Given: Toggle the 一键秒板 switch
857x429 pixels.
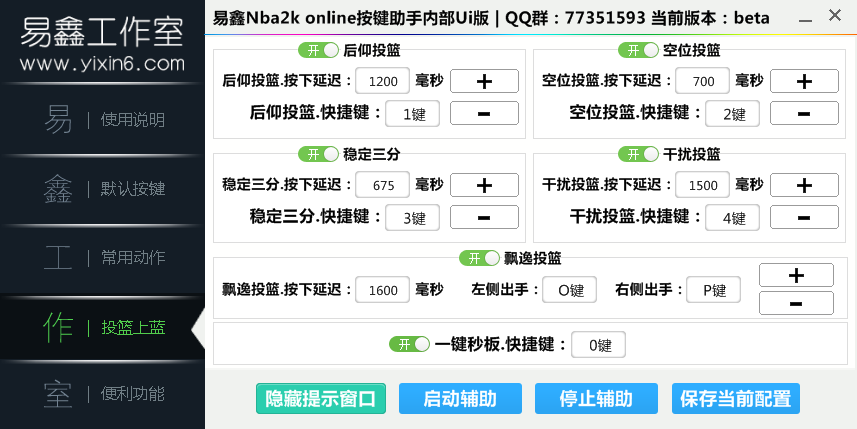Looking at the screenshot, I should click(409, 344).
